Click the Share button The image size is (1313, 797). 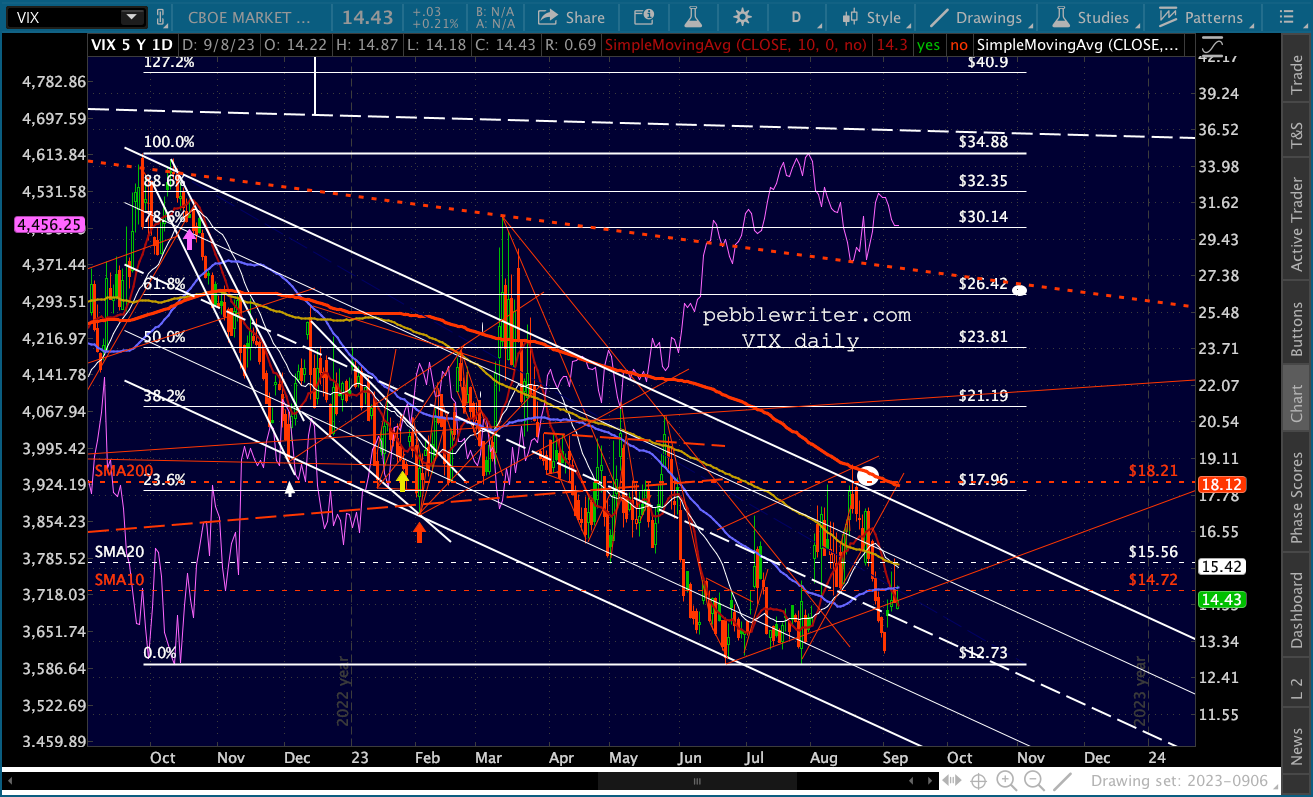point(571,17)
